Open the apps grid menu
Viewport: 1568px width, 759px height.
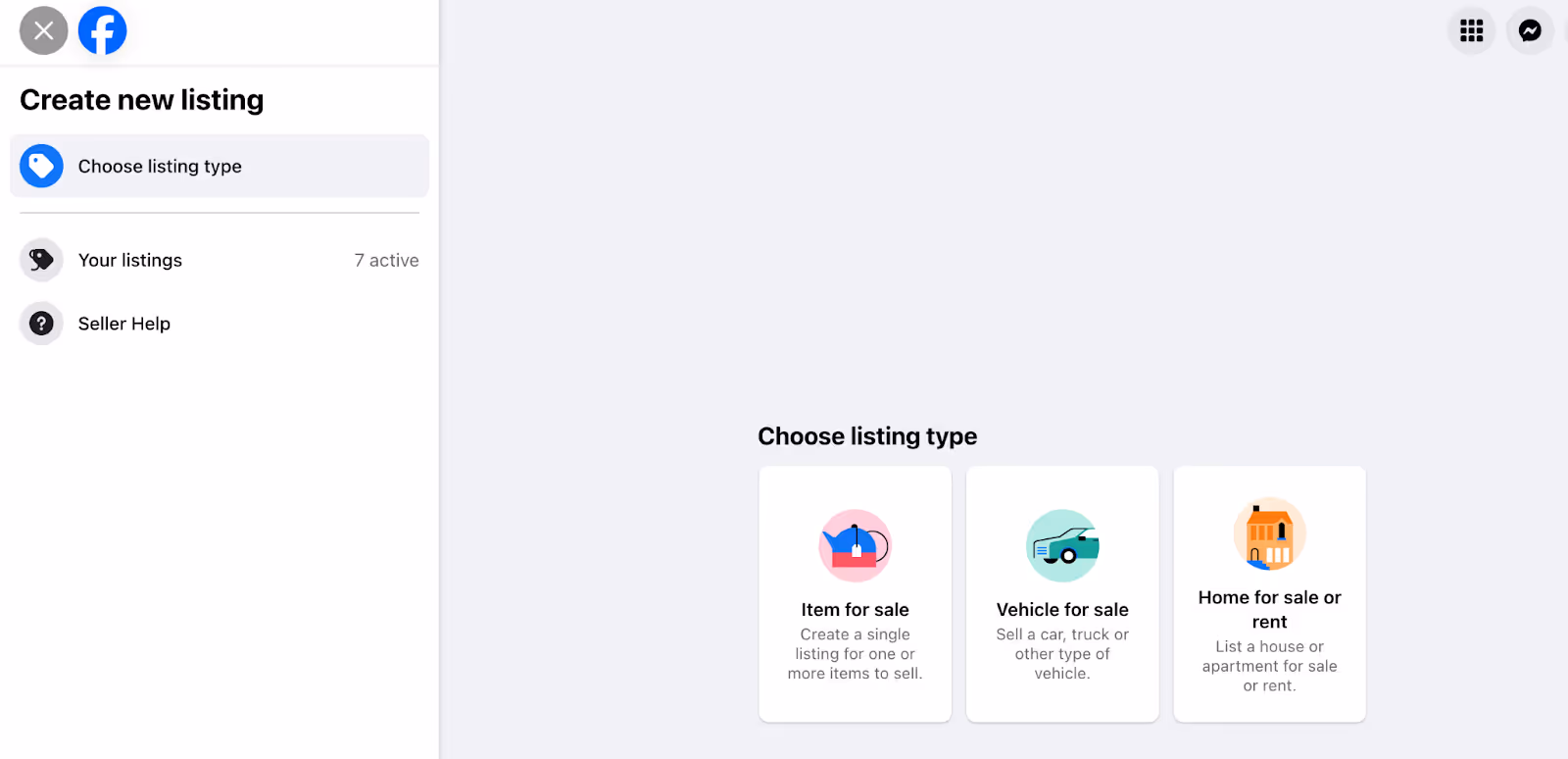pos(1470,30)
